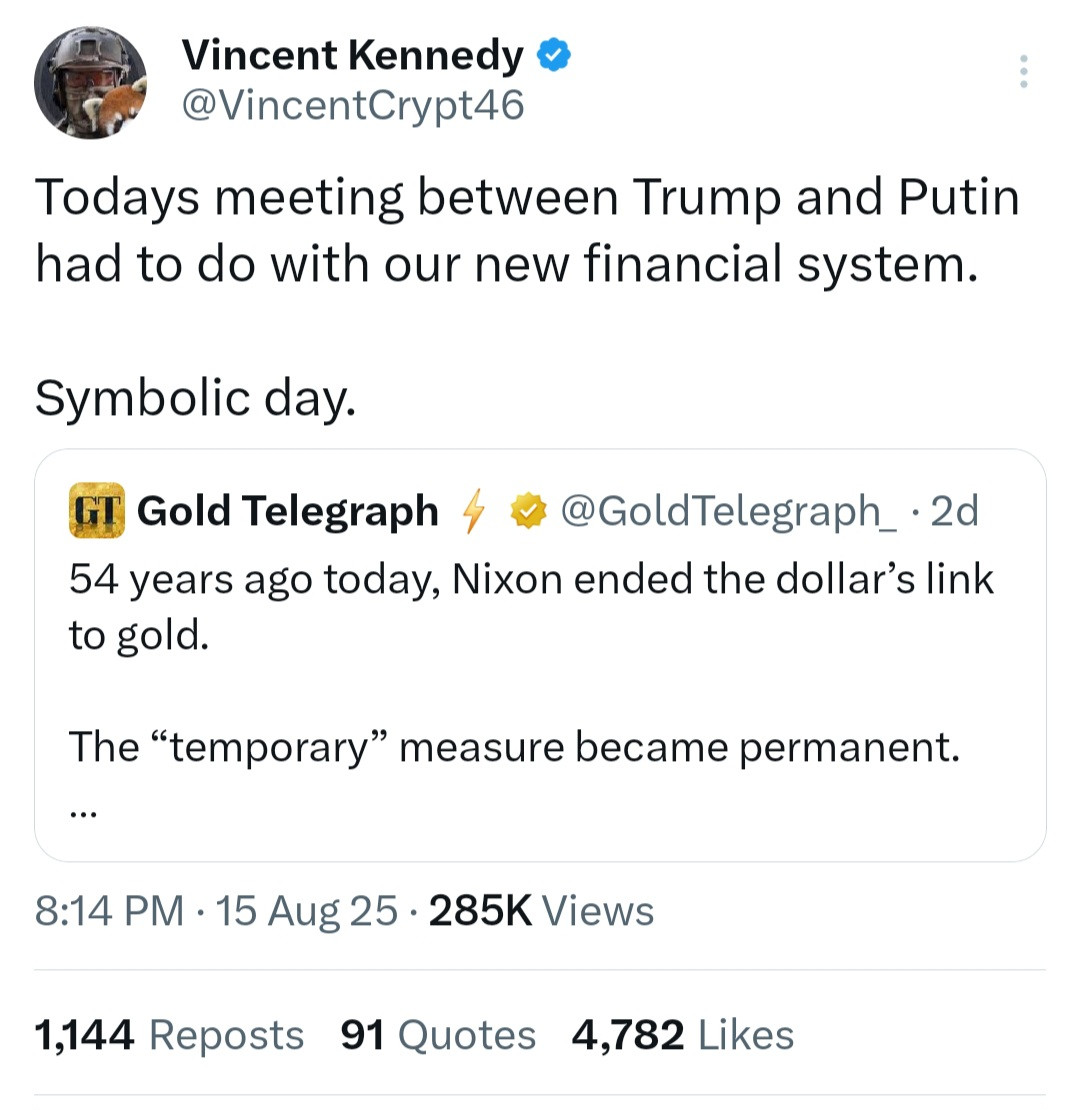This screenshot has width=1080, height=1110.
Task: Click the 'temporary measure became permanent' line
Action: [x=513, y=746]
